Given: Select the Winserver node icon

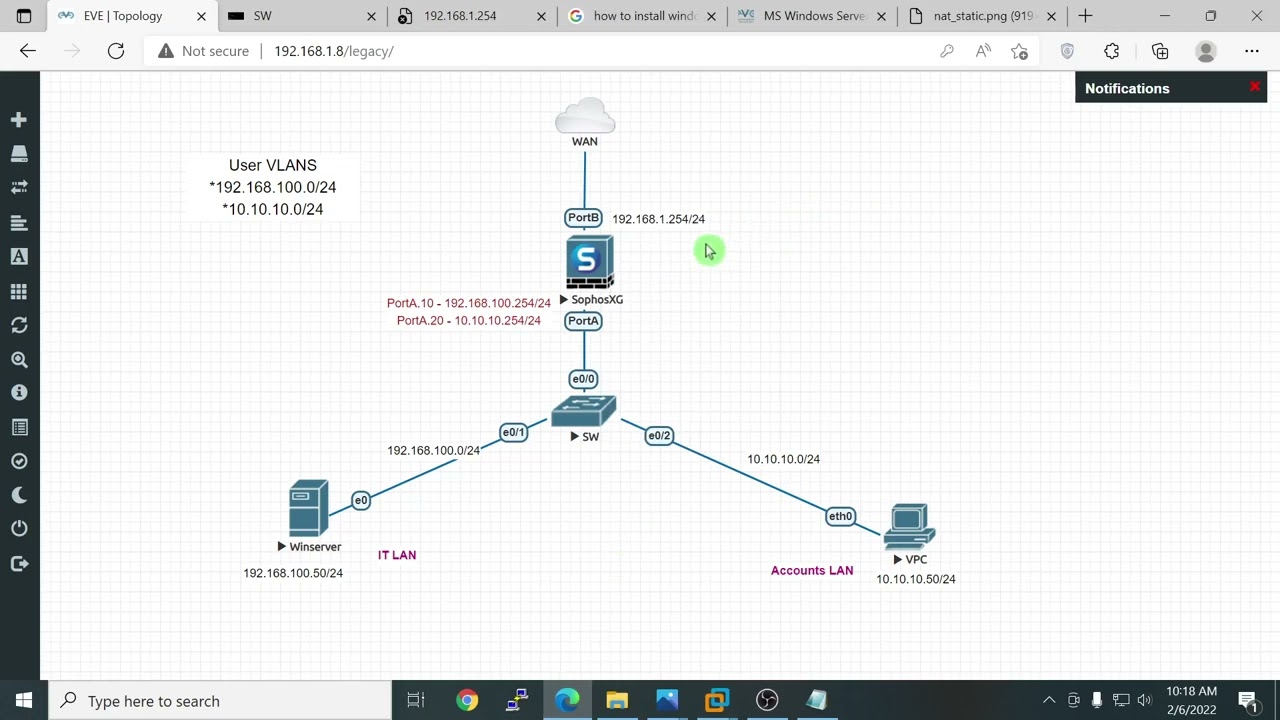Looking at the screenshot, I should click(x=308, y=508).
